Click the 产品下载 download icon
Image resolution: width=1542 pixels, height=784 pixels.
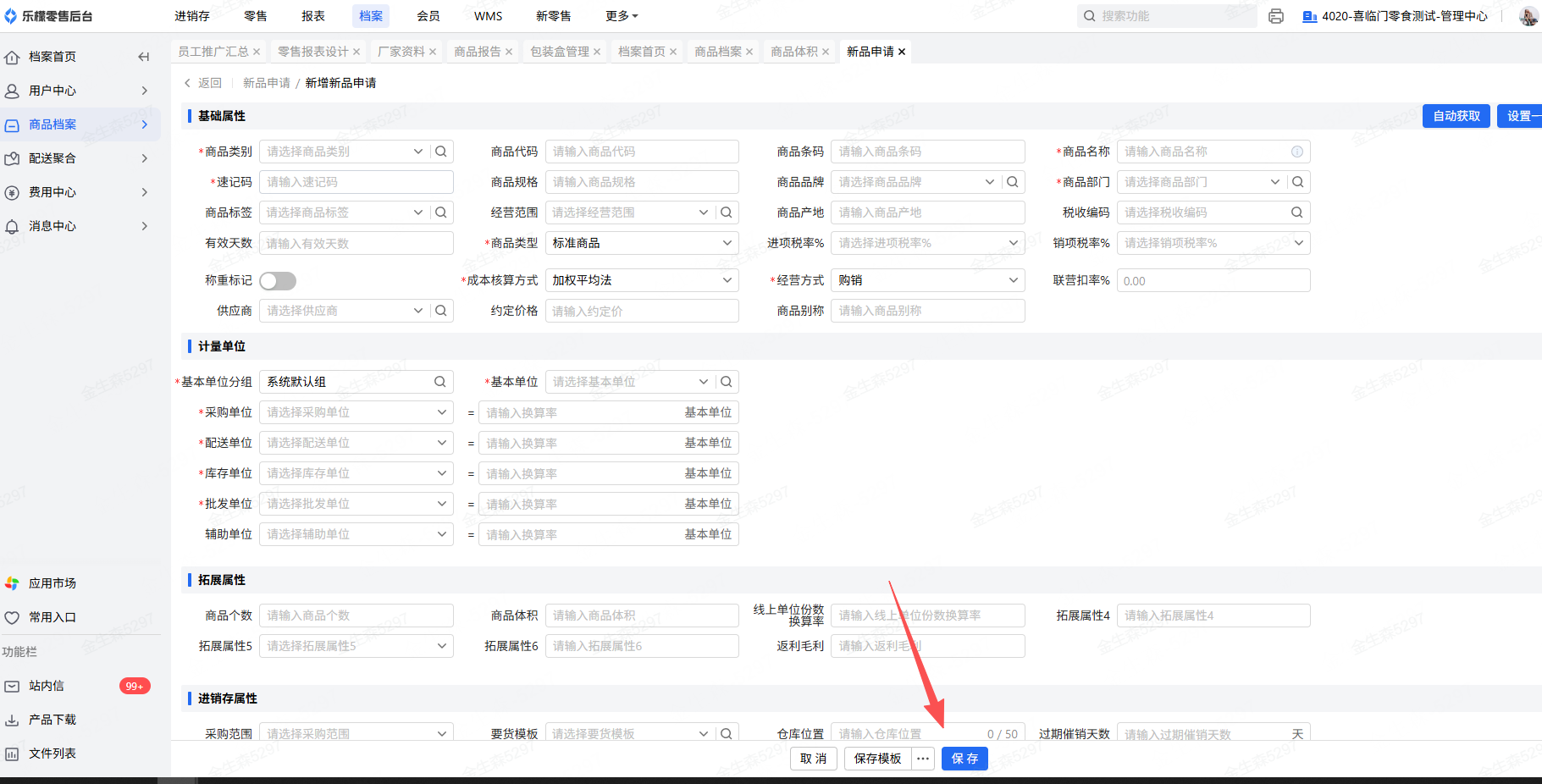(x=12, y=720)
